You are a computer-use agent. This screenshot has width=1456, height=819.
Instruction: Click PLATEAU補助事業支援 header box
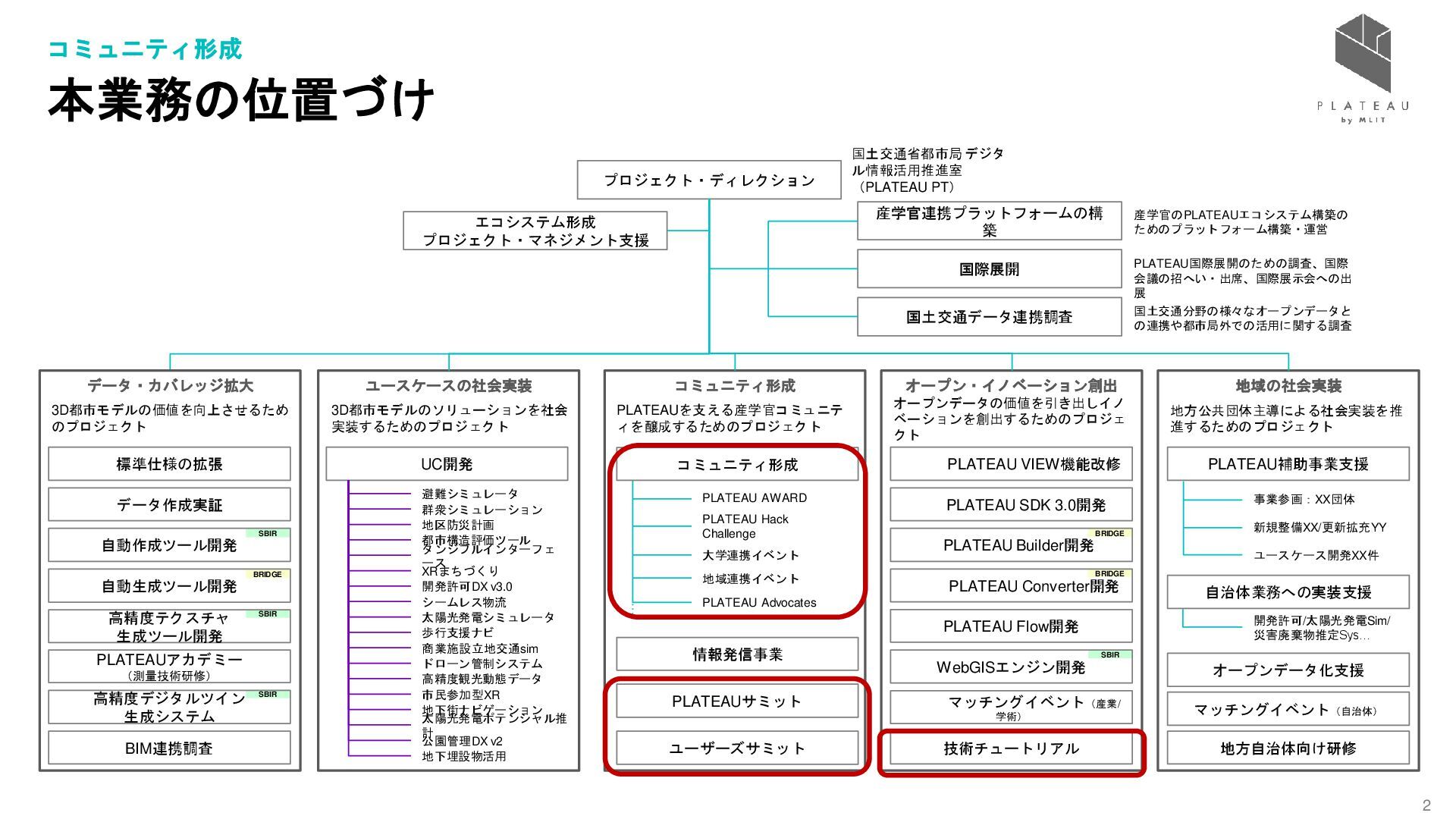point(1288,464)
